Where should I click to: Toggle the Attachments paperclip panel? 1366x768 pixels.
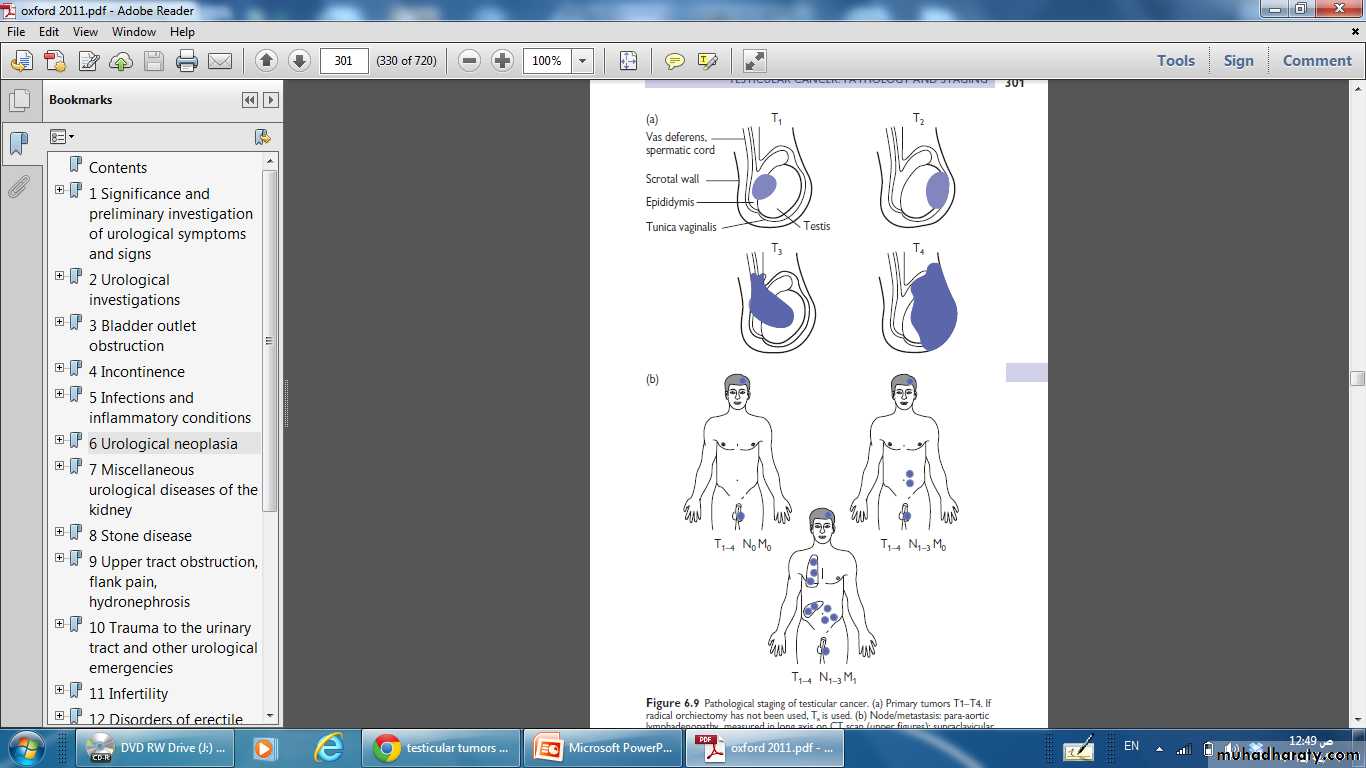pyautogui.click(x=19, y=186)
